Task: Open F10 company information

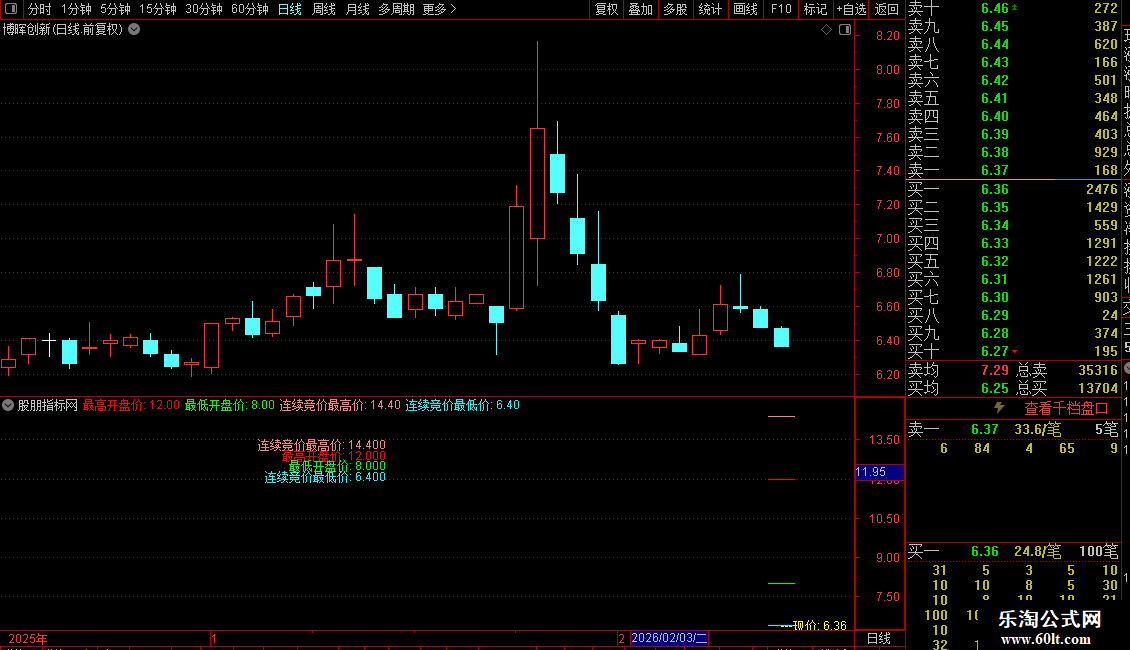Action: pyautogui.click(x=780, y=9)
